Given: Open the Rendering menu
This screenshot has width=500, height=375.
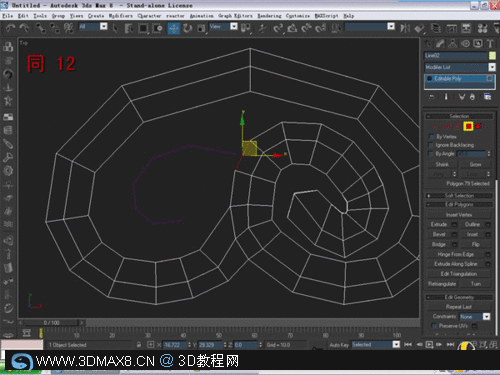Looking at the screenshot, I should pos(269,16).
